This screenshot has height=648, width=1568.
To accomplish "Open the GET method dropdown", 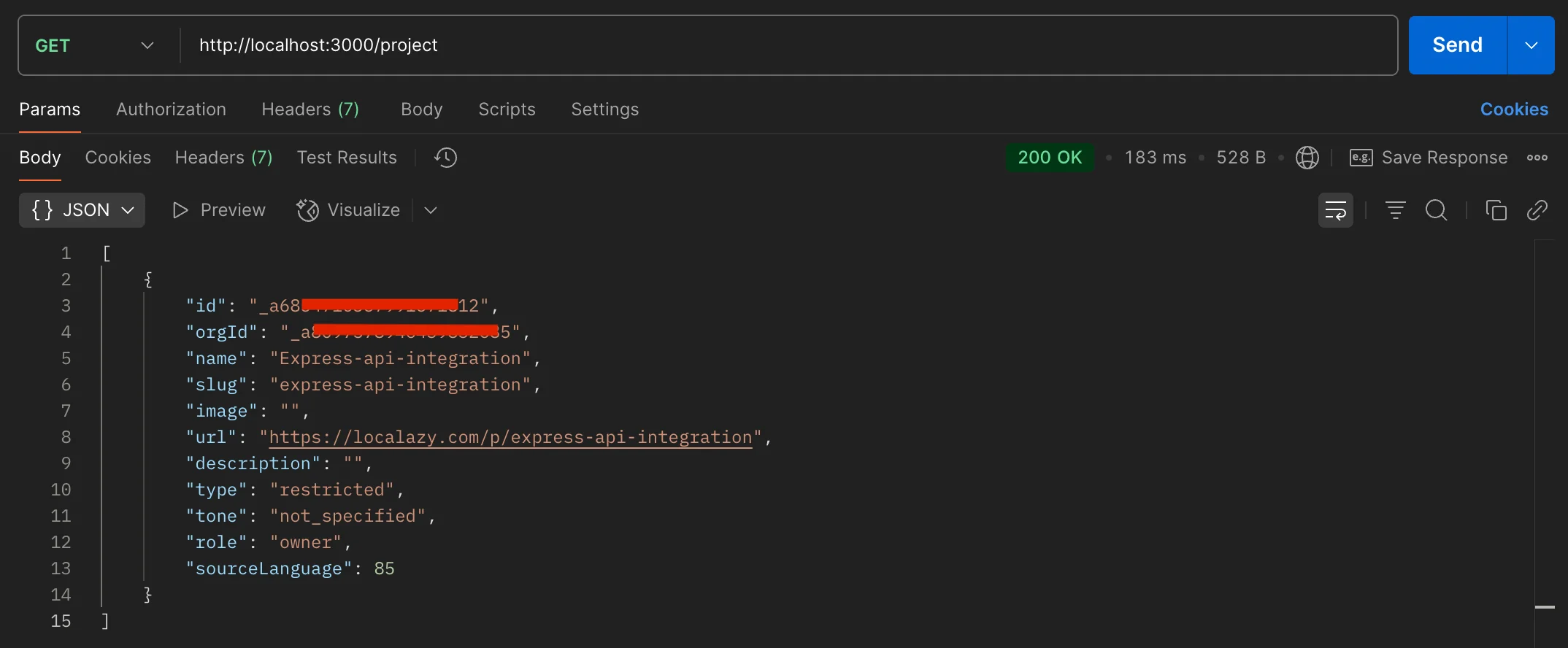I will [x=95, y=45].
